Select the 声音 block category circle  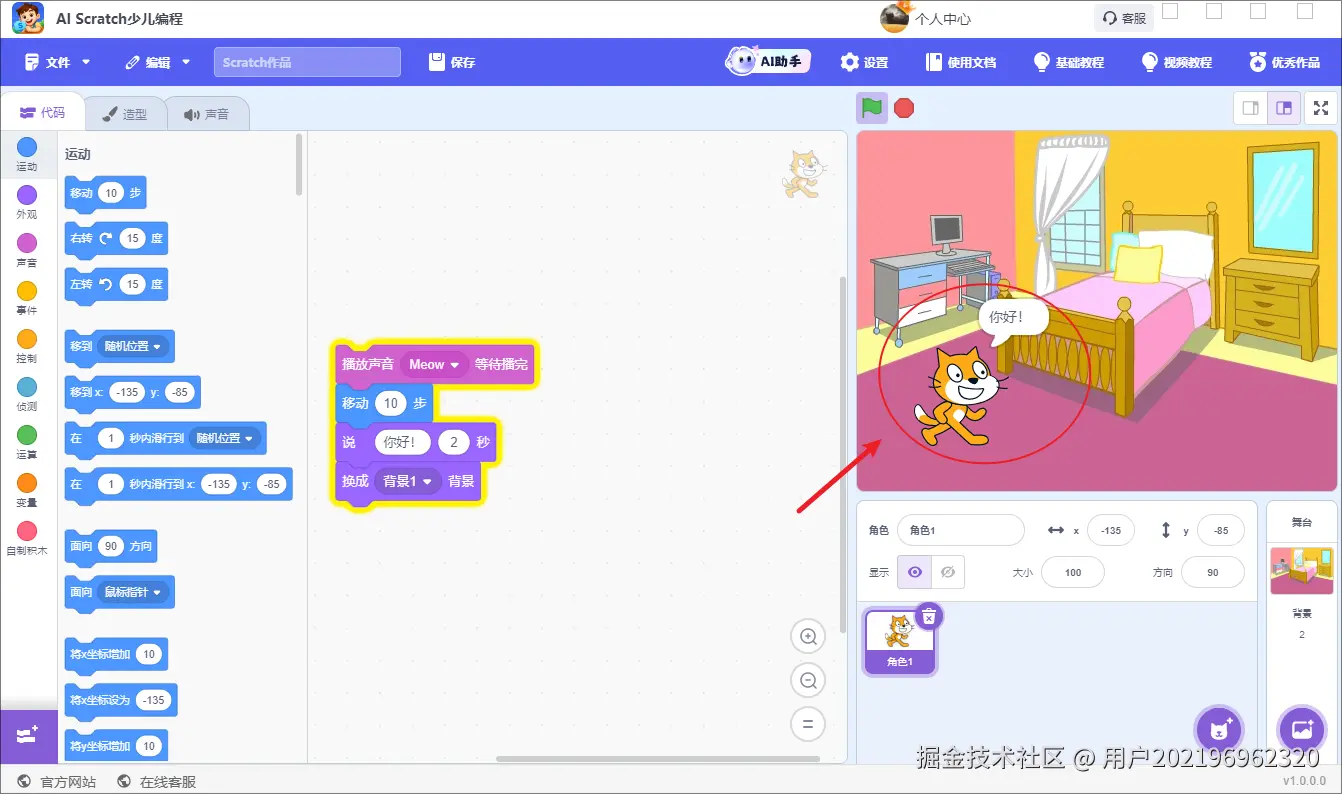coord(27,243)
